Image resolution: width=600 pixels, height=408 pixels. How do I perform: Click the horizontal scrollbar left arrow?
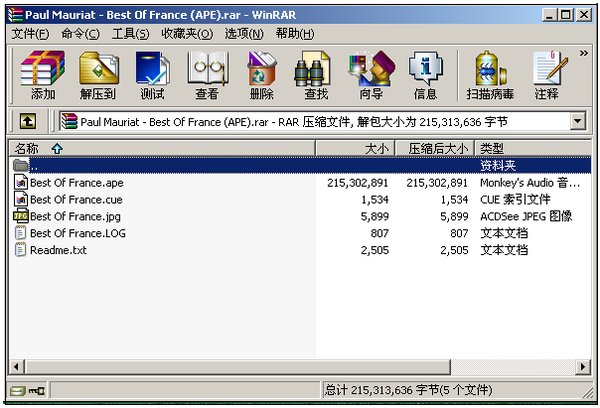[x=16, y=367]
